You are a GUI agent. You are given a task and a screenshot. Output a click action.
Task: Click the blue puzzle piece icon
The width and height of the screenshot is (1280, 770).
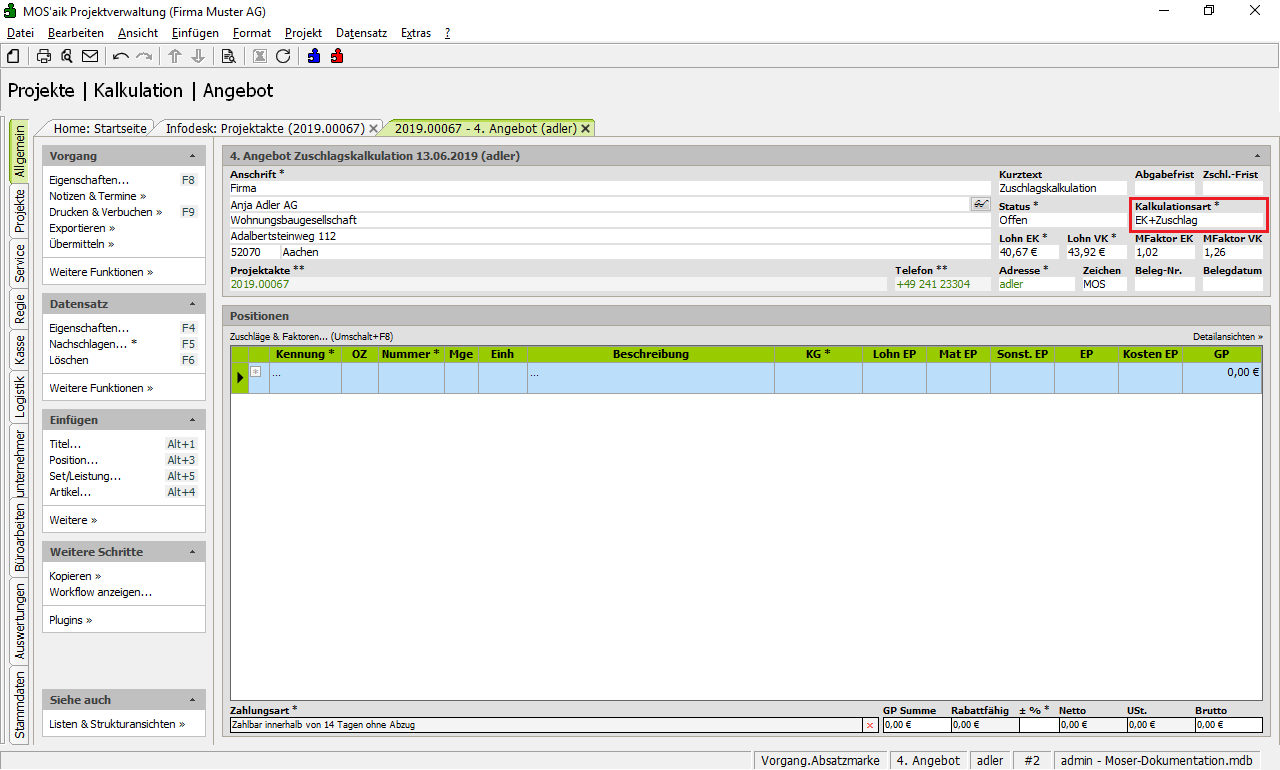(x=314, y=56)
